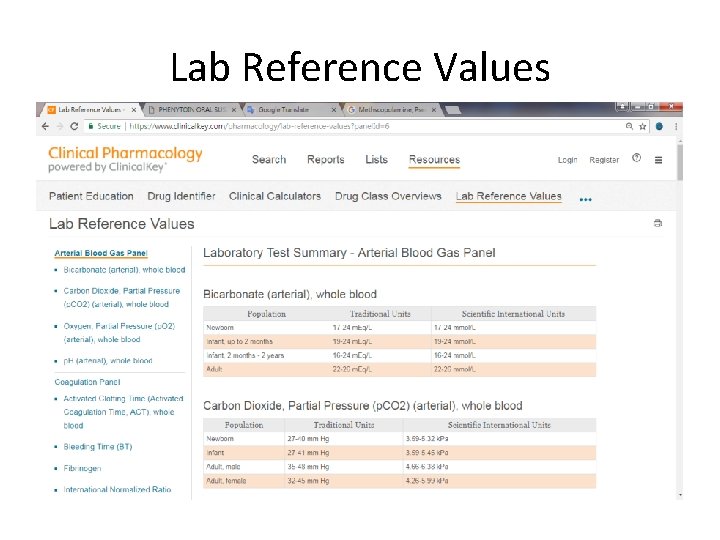Viewport: 720px width, 540px height.
Task: Select the Lab Reference Values sub-tab
Action: pyautogui.click(x=508, y=196)
